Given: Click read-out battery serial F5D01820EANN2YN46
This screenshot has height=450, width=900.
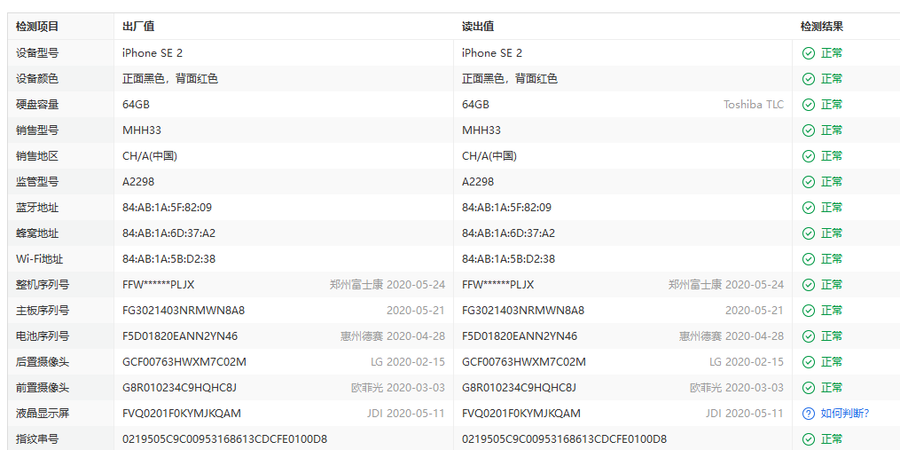Looking at the screenshot, I should click(520, 336).
